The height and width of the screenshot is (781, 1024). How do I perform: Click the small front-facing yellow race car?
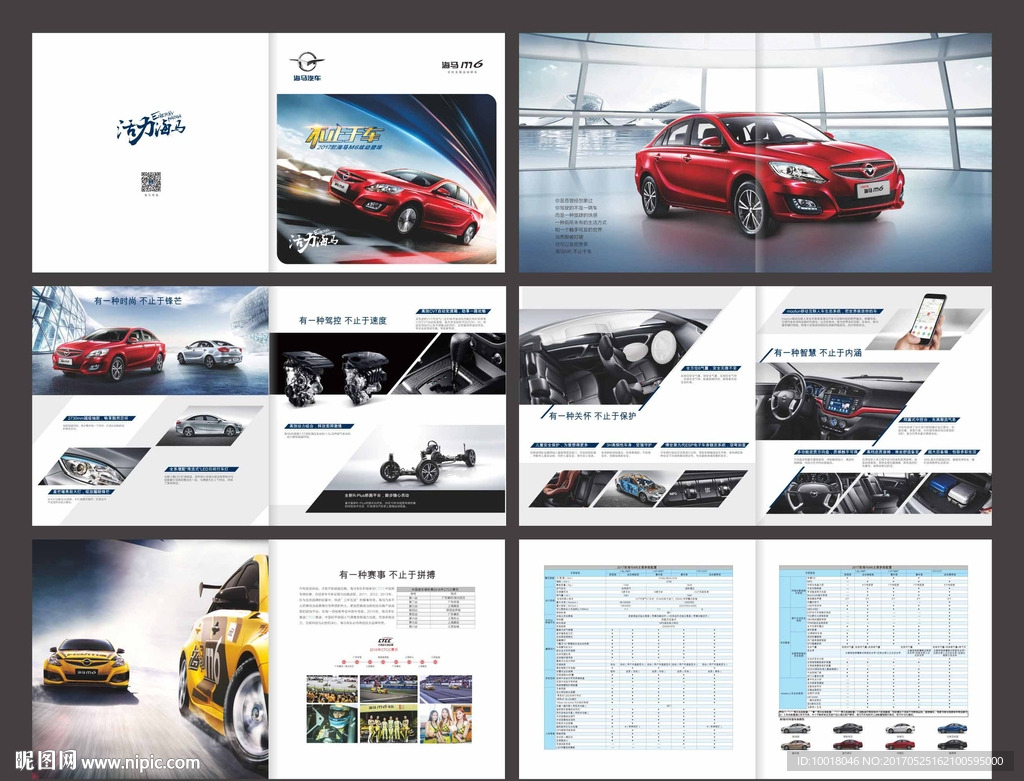click(x=86, y=663)
